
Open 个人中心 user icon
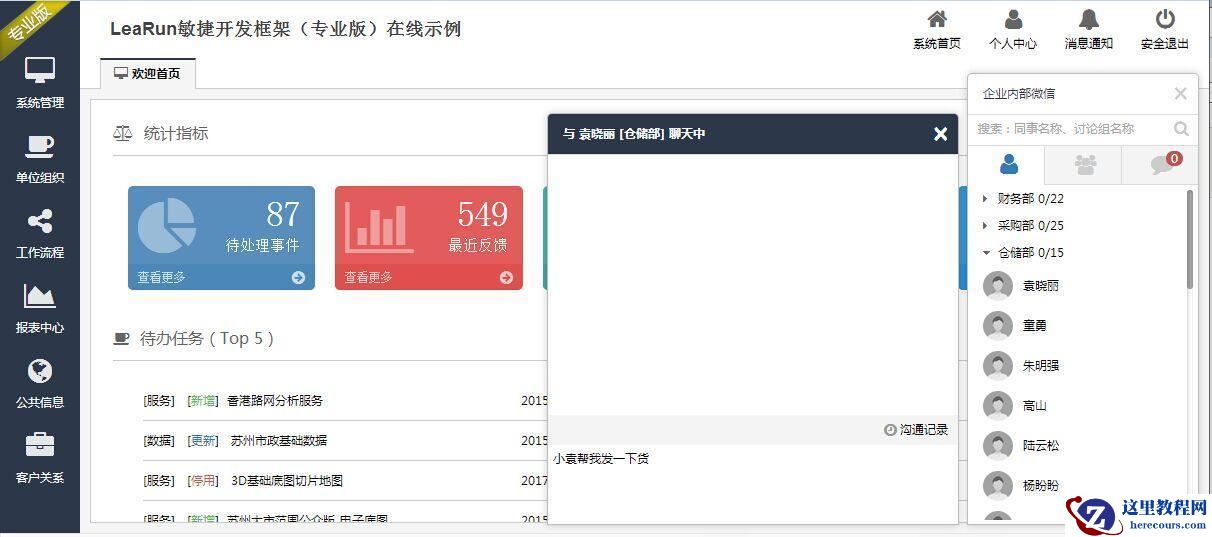pyautogui.click(x=1013, y=19)
